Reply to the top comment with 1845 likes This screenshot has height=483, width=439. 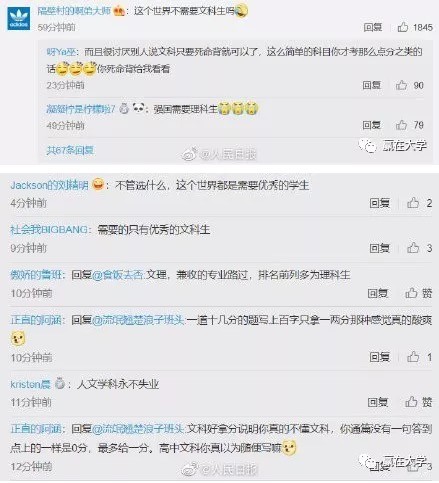tap(373, 27)
